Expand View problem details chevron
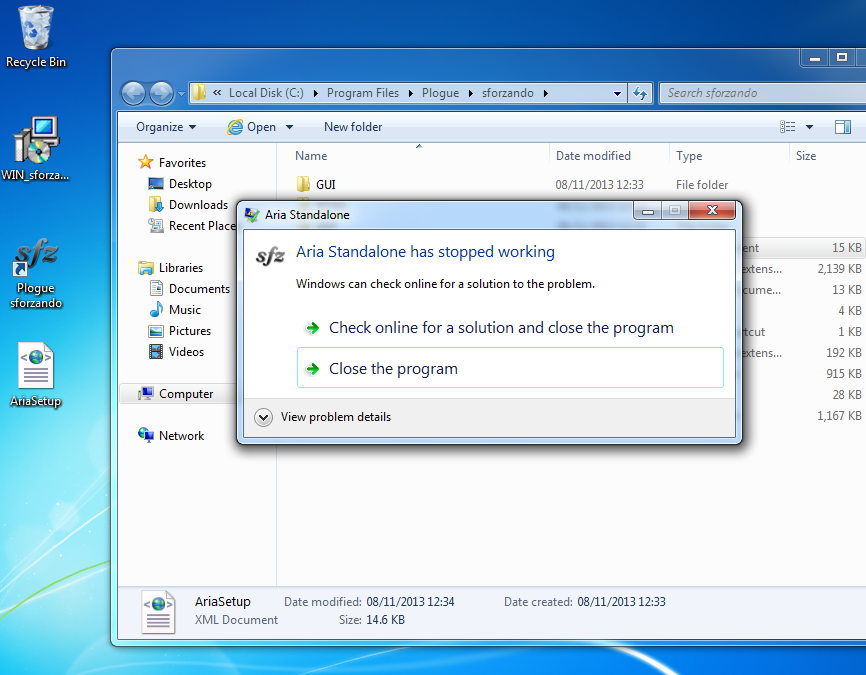 [x=263, y=417]
